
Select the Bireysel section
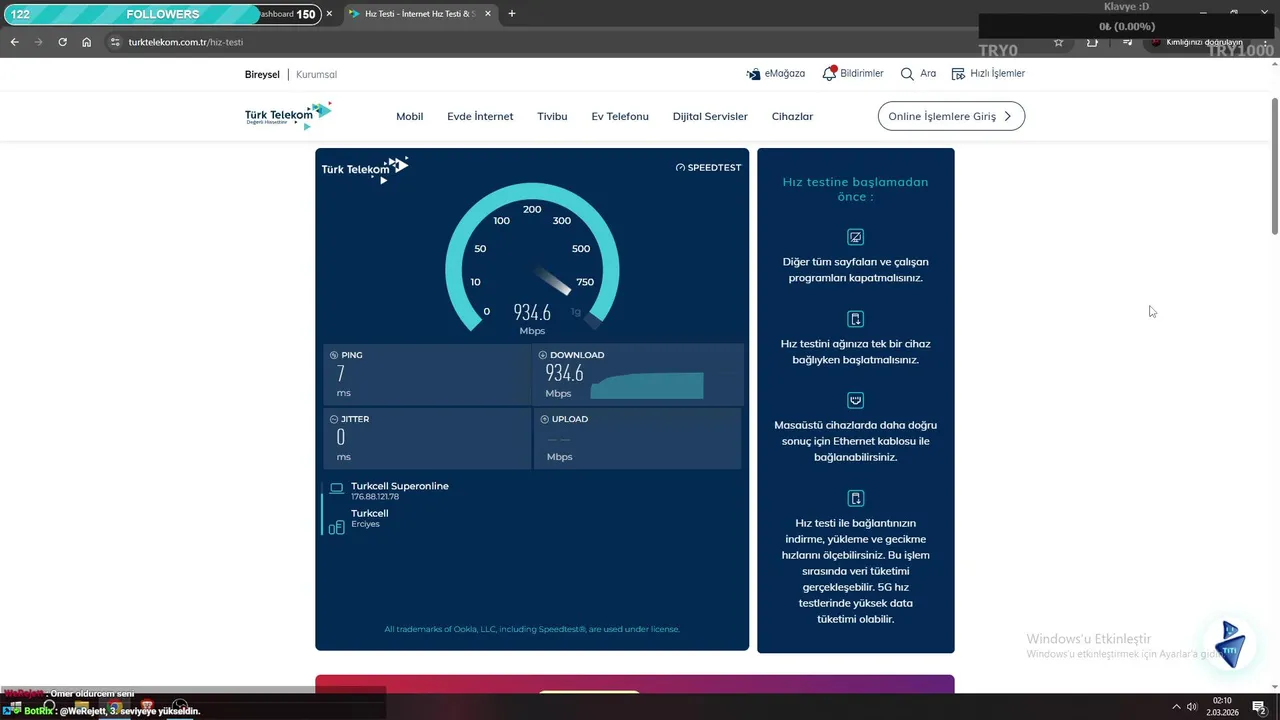[262, 74]
